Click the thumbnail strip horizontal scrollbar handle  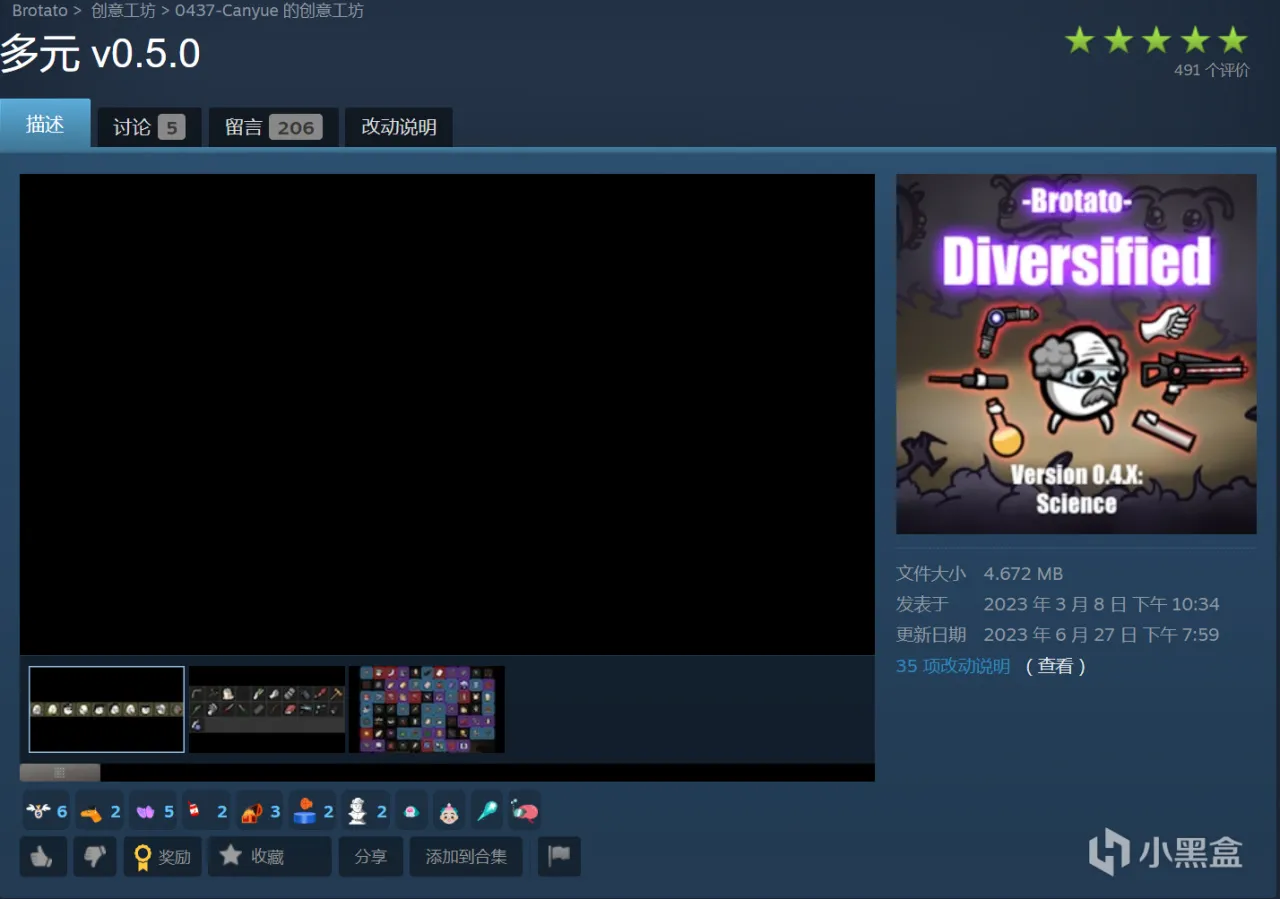tap(60, 772)
